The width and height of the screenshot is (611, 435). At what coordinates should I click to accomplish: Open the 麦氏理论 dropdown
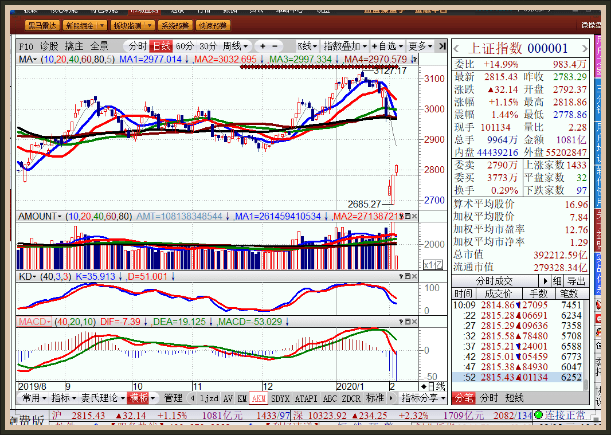(x=103, y=398)
